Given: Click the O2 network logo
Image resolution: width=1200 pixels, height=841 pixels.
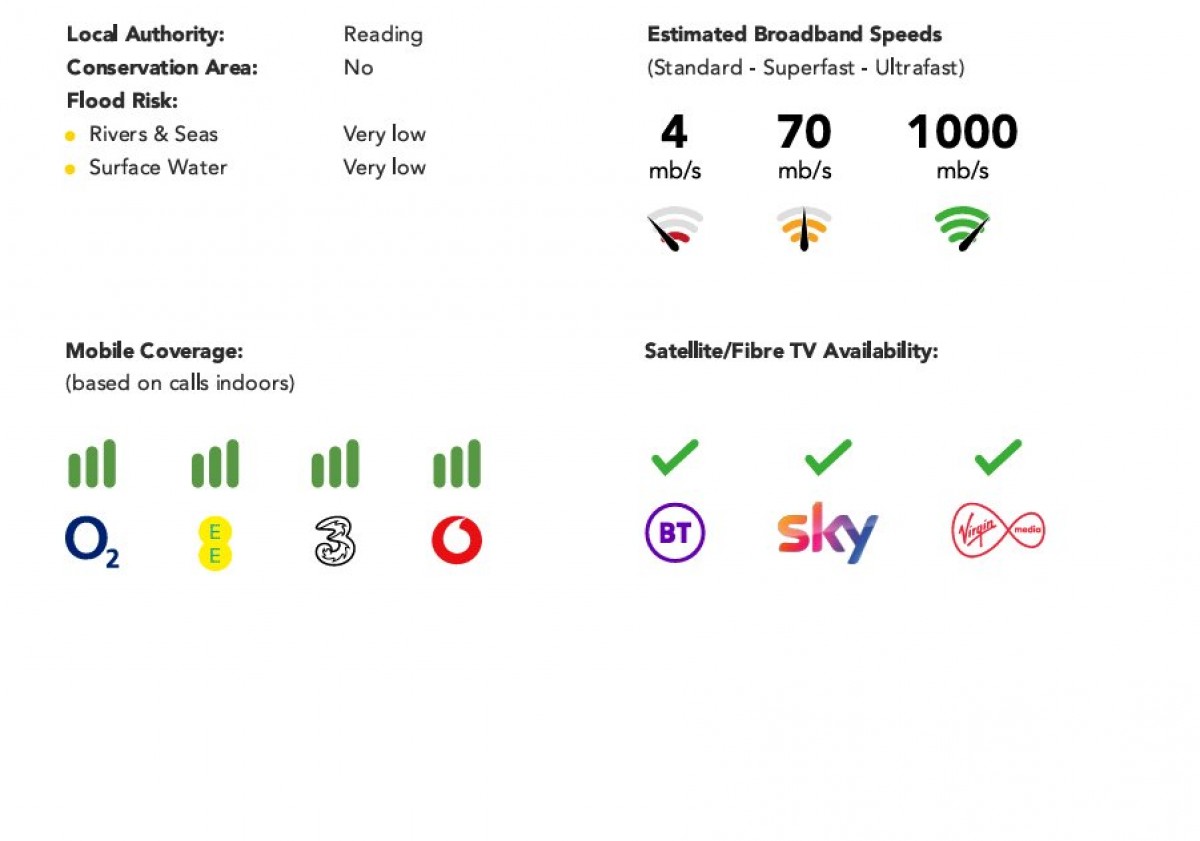Looking at the screenshot, I should pos(92,543).
